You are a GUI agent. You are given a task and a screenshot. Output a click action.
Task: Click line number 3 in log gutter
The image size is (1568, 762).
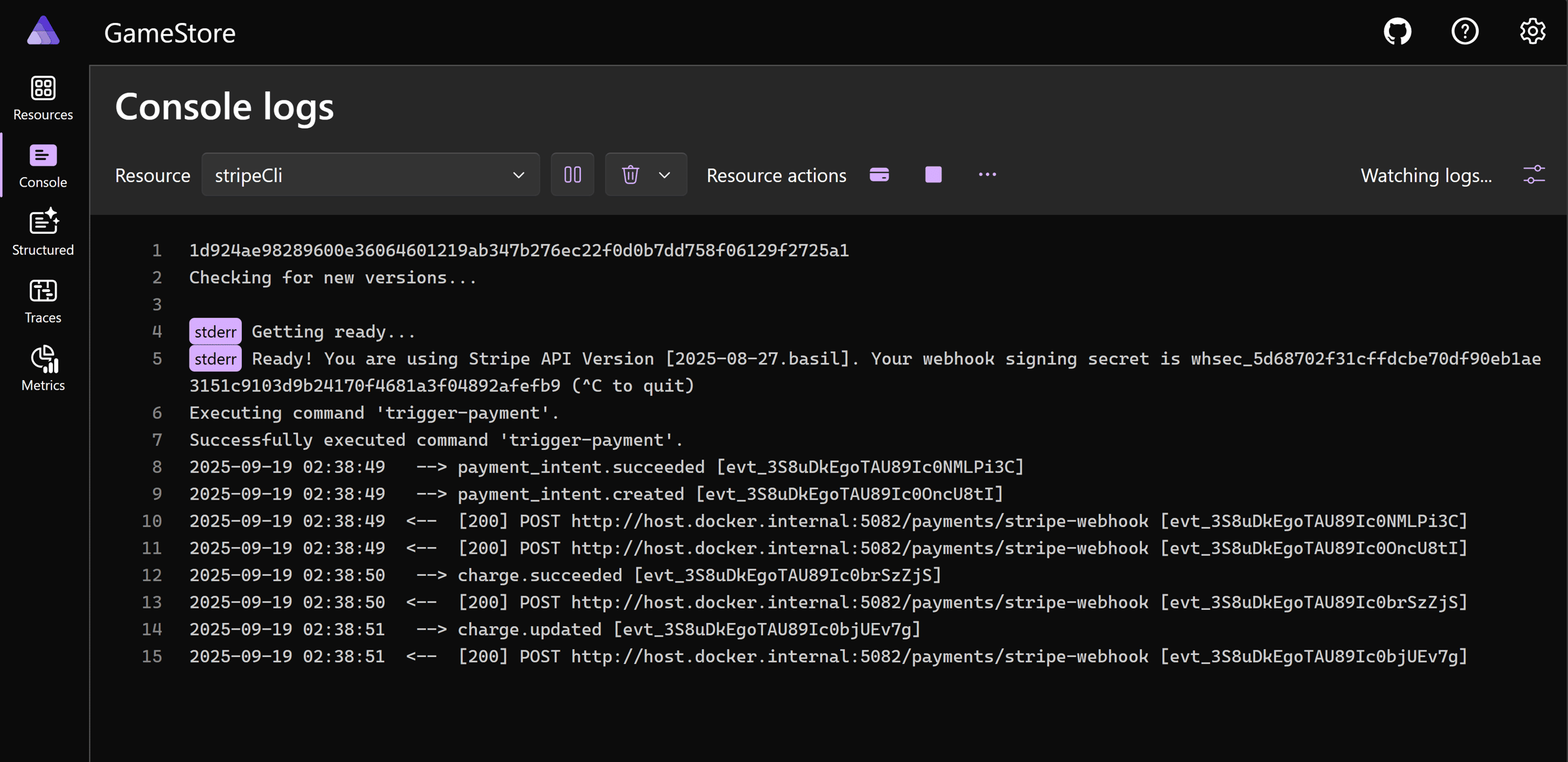pos(157,305)
